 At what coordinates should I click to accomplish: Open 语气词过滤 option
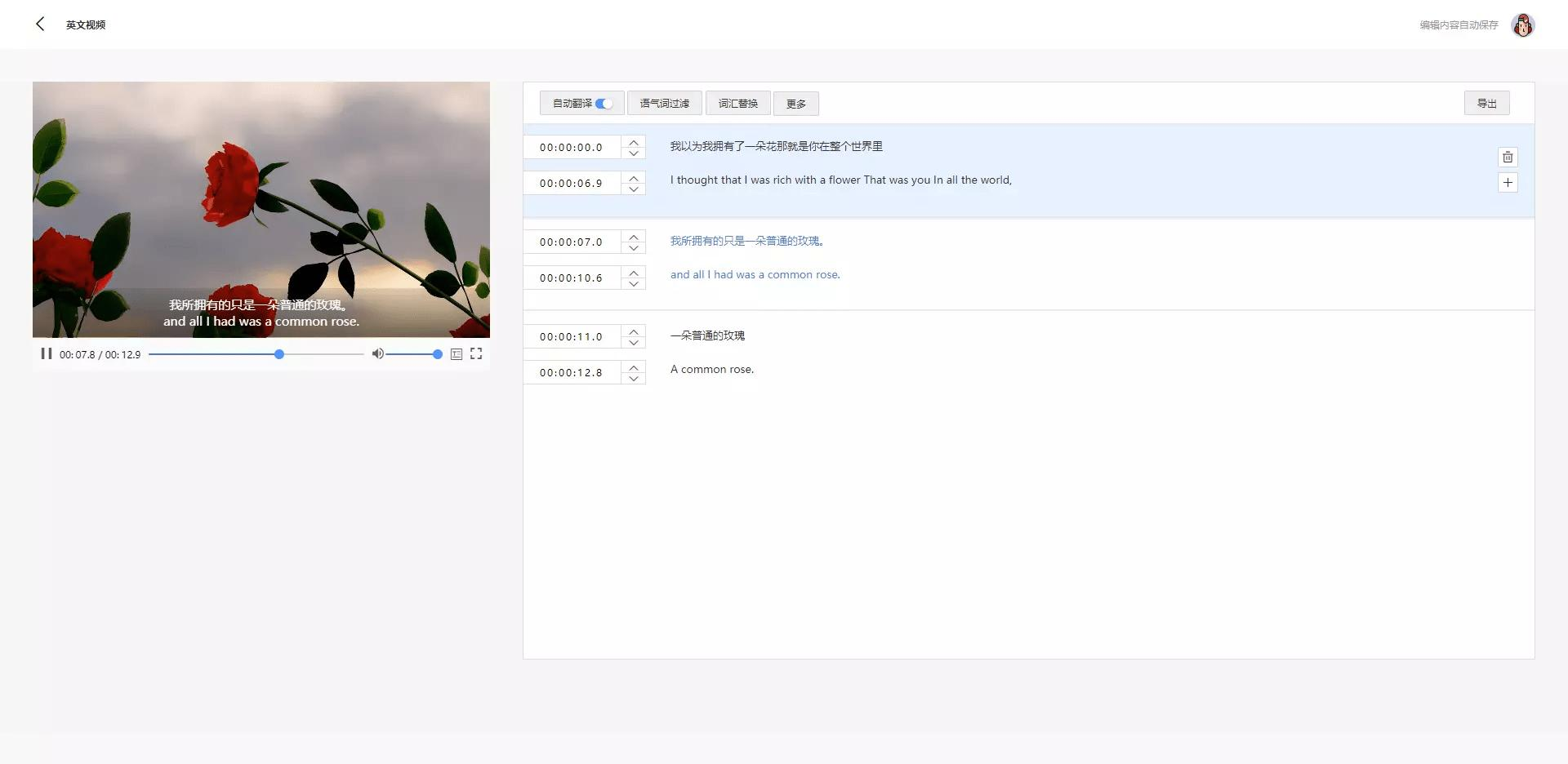coord(664,104)
